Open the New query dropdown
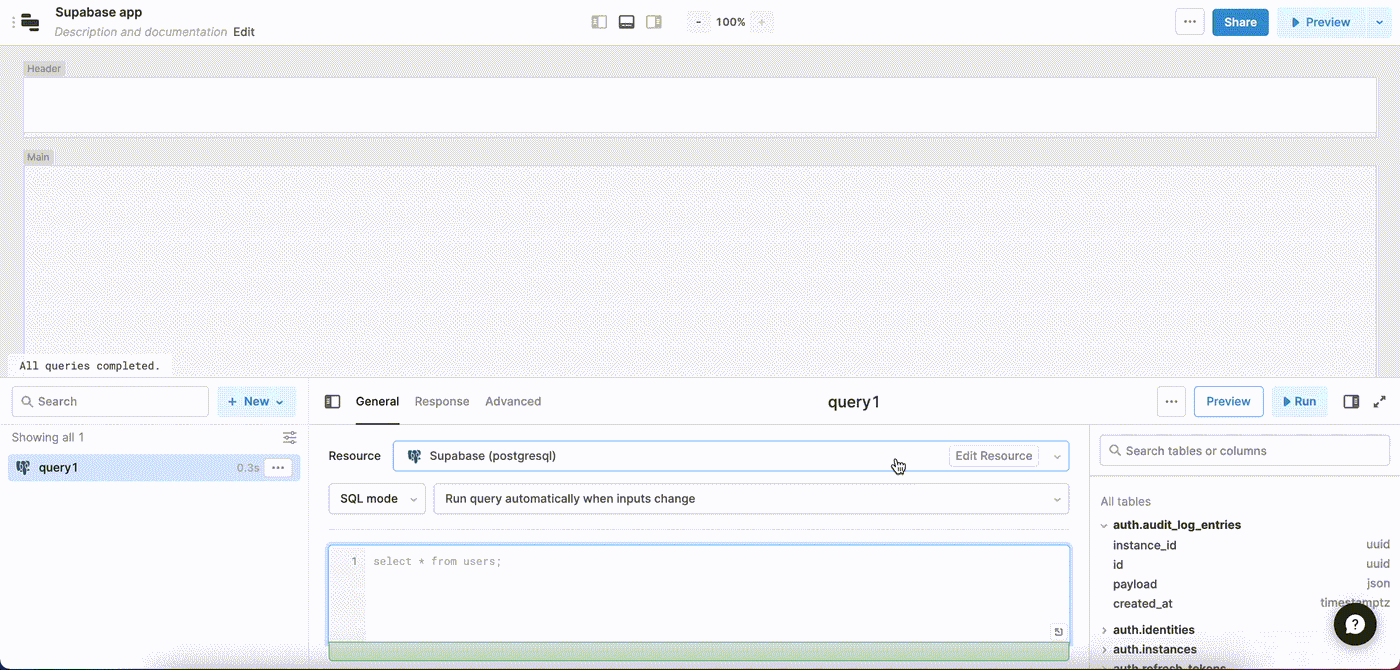This screenshot has width=1400, height=670. click(x=256, y=402)
